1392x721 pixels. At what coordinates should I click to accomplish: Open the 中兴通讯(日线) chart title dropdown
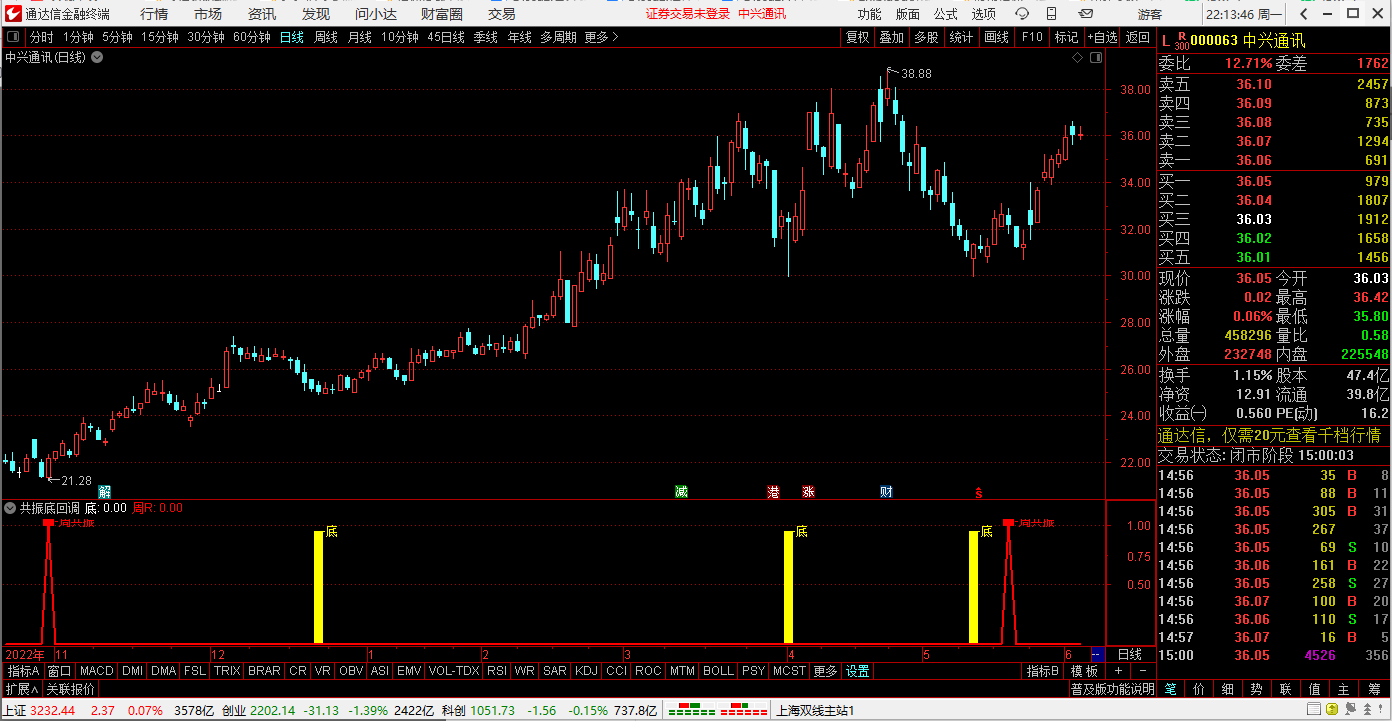(x=97, y=57)
